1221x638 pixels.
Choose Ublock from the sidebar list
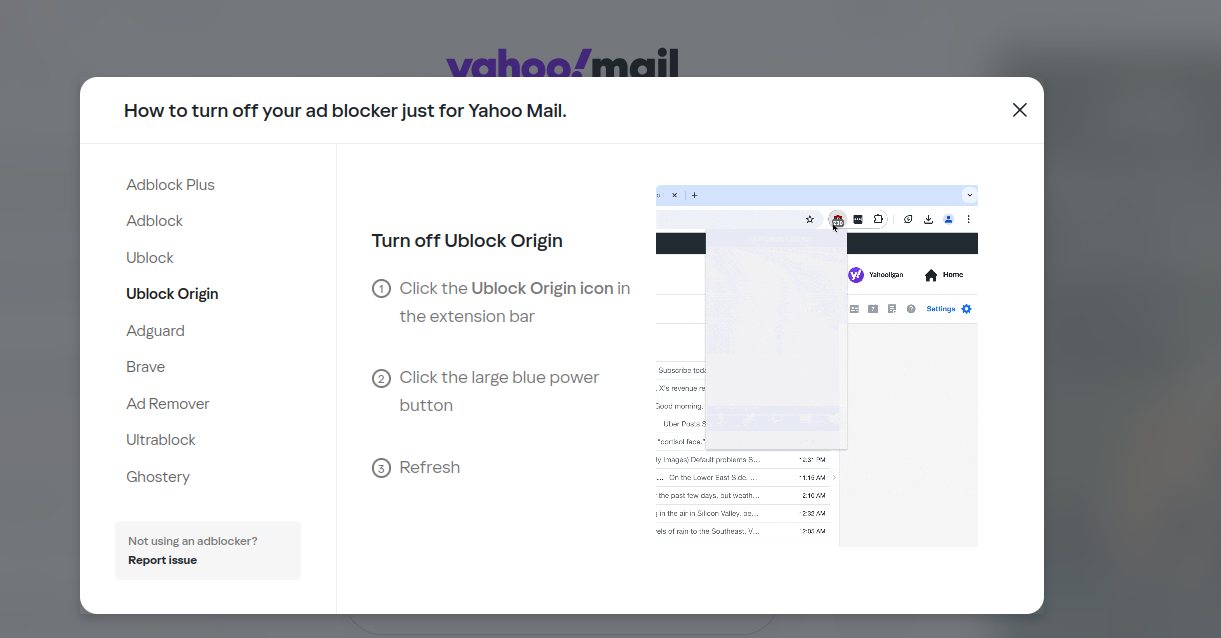tap(150, 258)
